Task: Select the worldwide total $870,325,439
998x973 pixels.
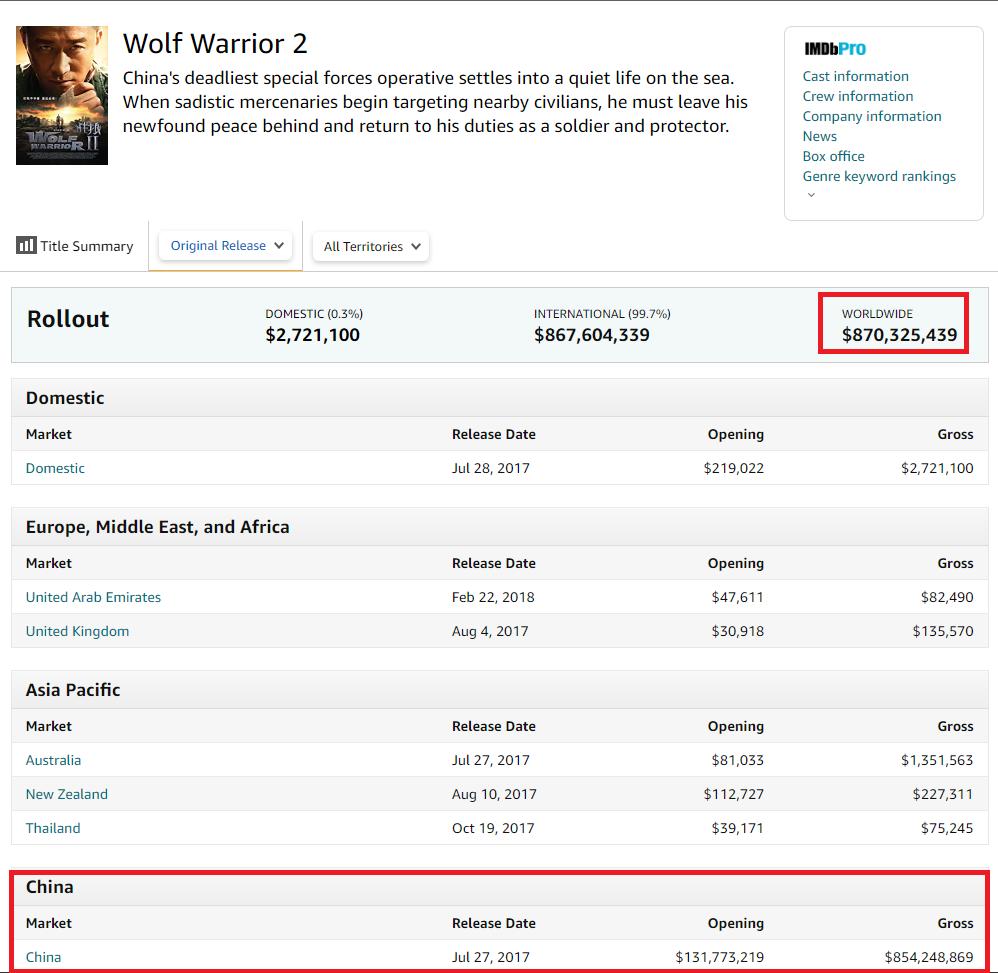Action: click(899, 335)
